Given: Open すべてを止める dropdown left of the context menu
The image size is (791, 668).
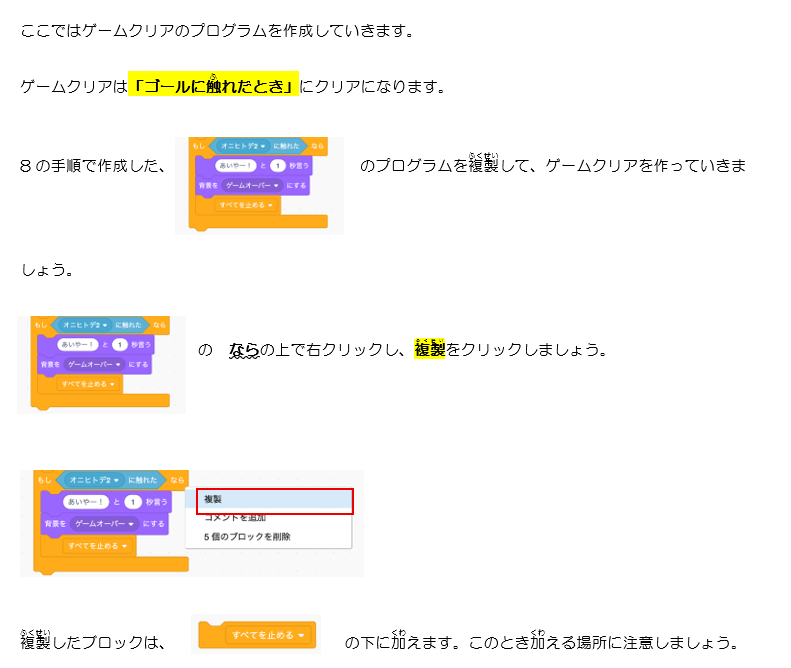Looking at the screenshot, I should point(97,545).
